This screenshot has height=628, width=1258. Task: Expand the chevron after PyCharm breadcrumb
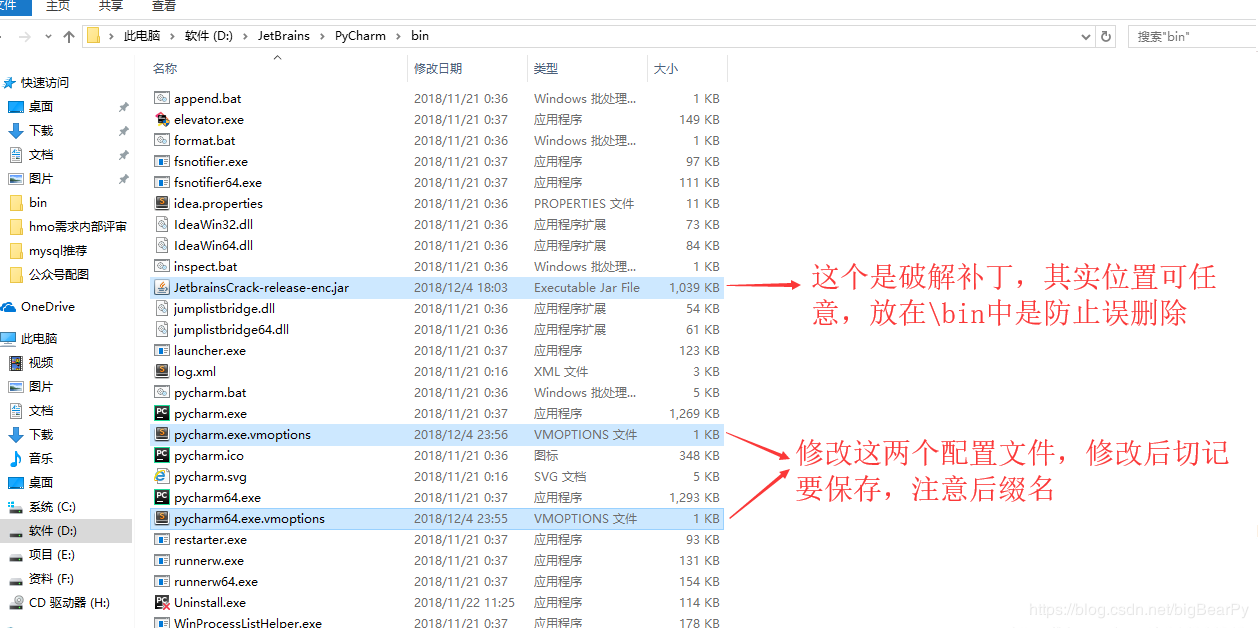(x=398, y=36)
